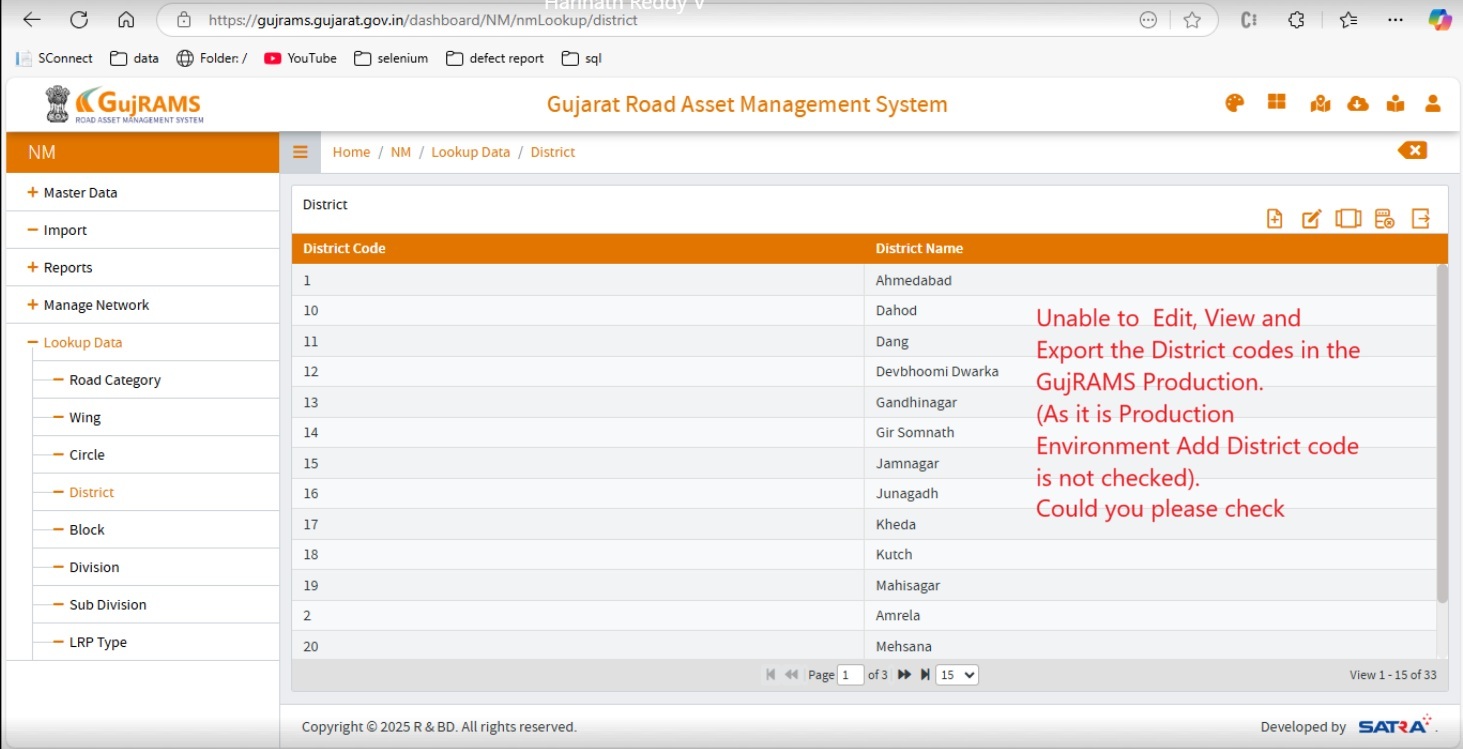
Task: Open the sql bookmarks folder
Action: [x=582, y=58]
